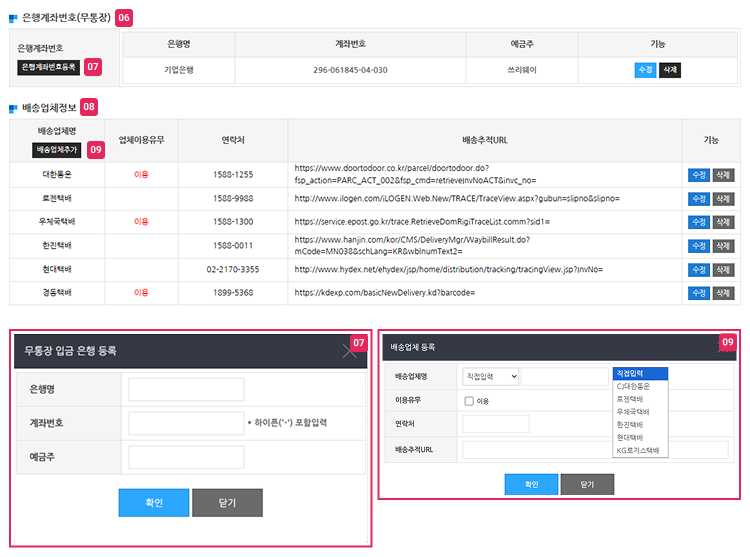Focus the 예금주 input field
The height and width of the screenshot is (557, 750).
186,457
